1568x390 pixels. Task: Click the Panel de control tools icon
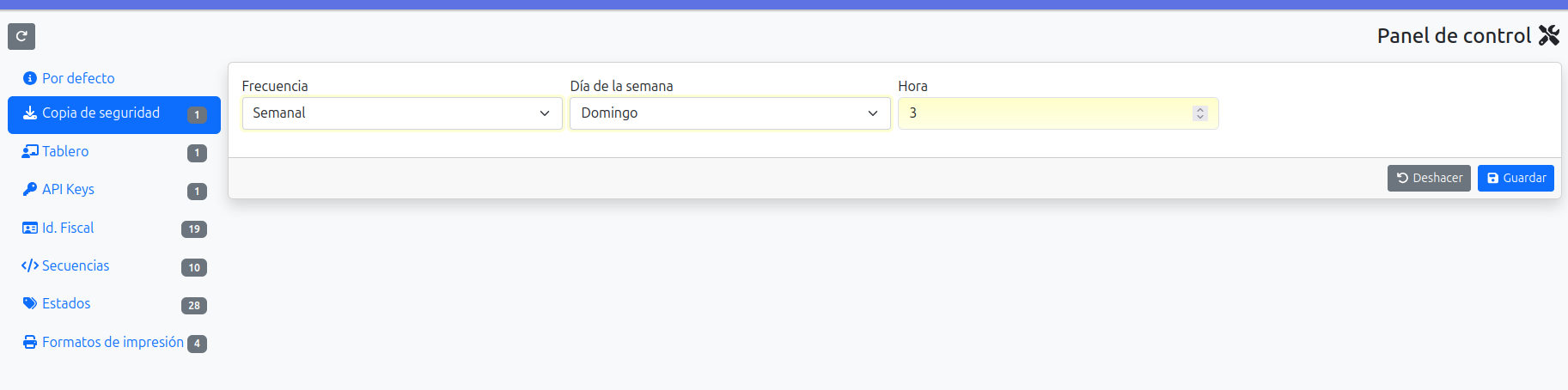click(1549, 35)
